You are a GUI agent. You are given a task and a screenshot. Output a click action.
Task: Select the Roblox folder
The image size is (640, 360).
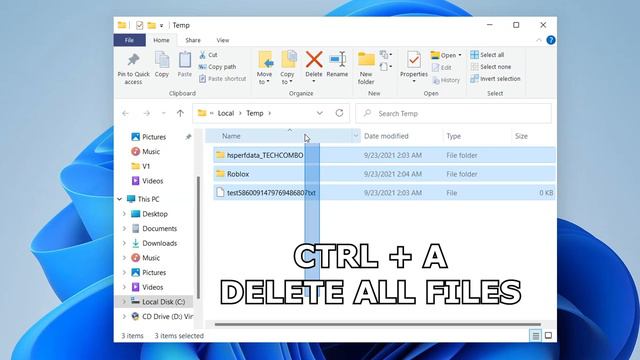pos(384,174)
